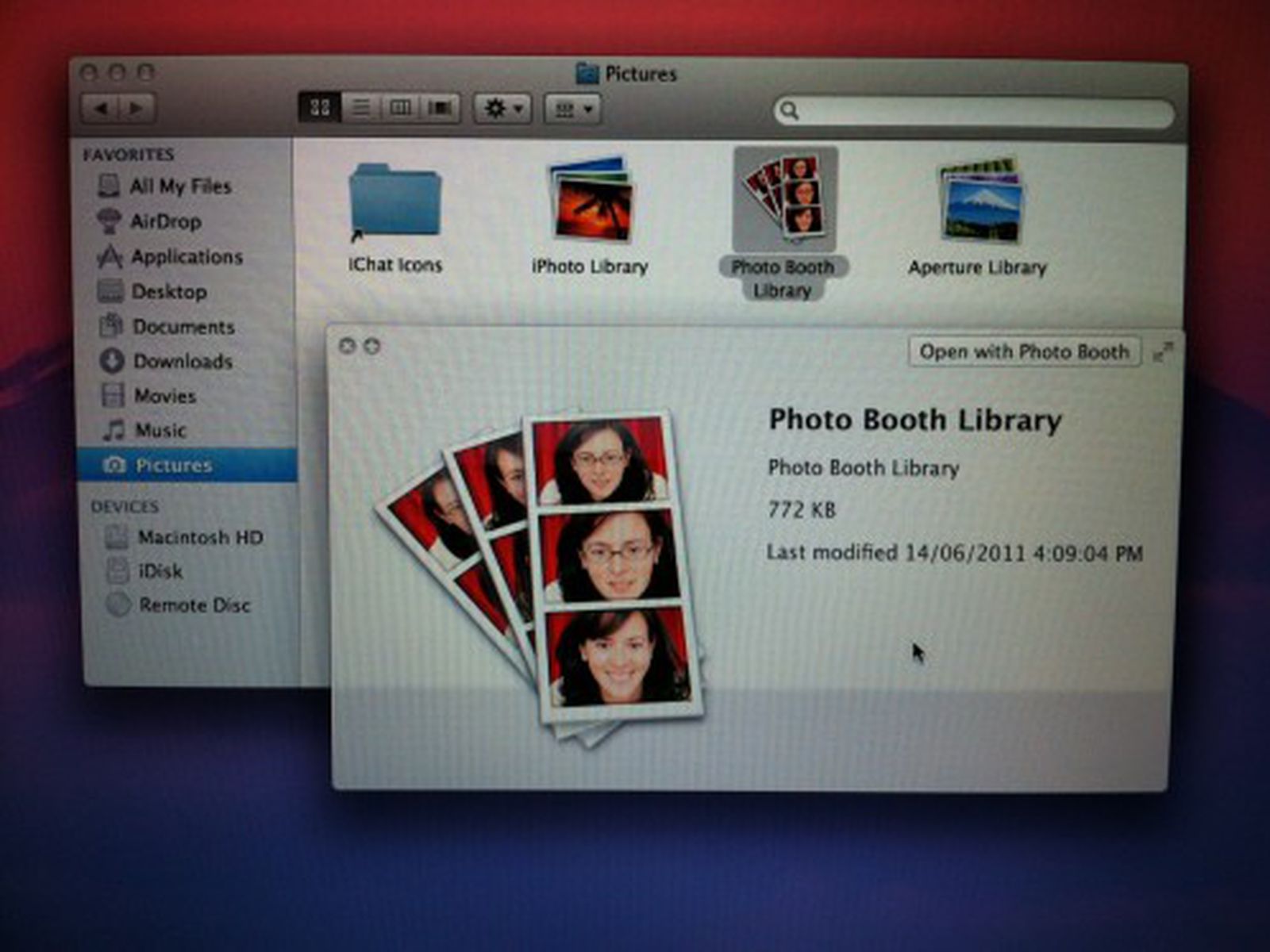The image size is (1270, 952).
Task: Select Applications in Favorites sidebar
Action: pos(186,257)
